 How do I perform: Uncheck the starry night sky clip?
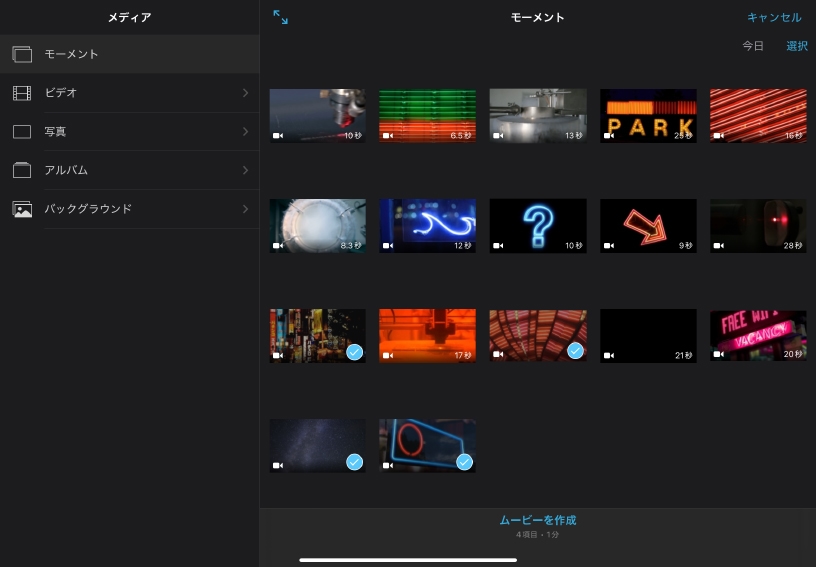[x=354, y=461]
